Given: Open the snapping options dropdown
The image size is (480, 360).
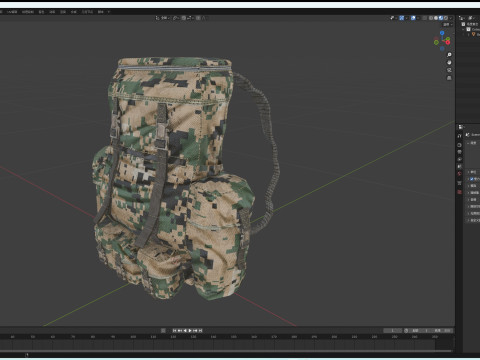Looking at the screenshot, I should (x=190, y=18).
